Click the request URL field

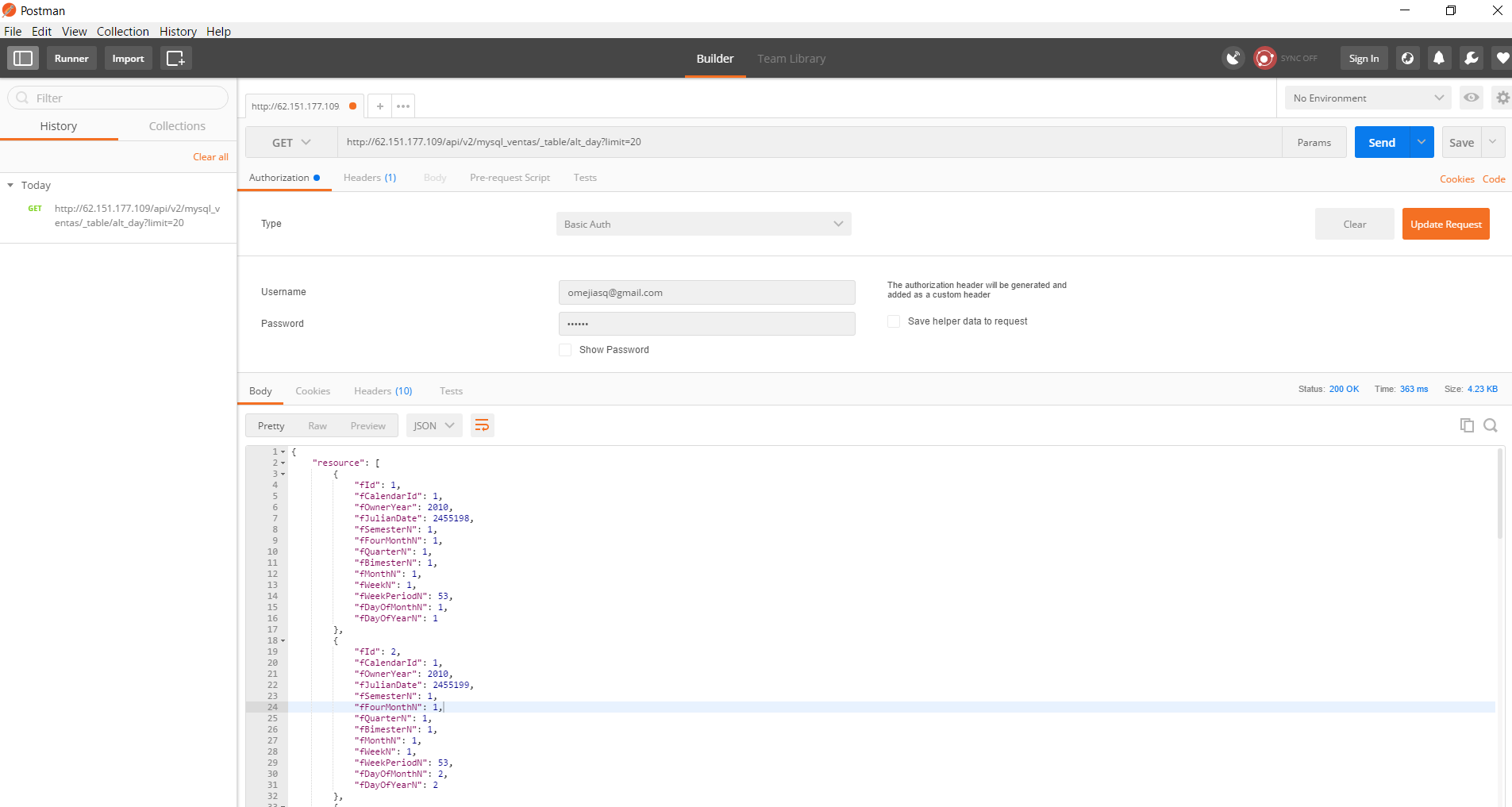tap(810, 142)
